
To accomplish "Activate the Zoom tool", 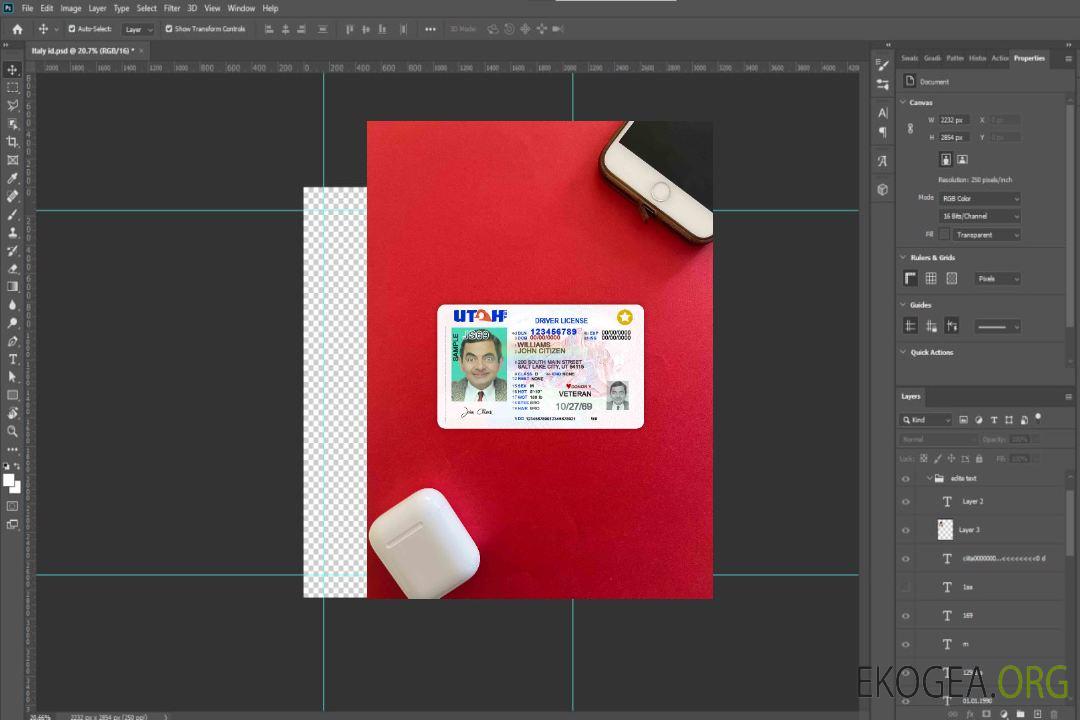I will [13, 431].
